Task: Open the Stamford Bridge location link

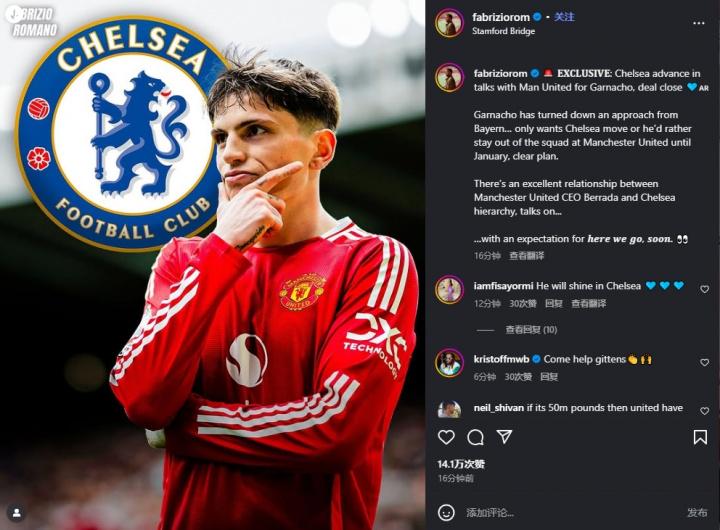Action: pos(502,31)
